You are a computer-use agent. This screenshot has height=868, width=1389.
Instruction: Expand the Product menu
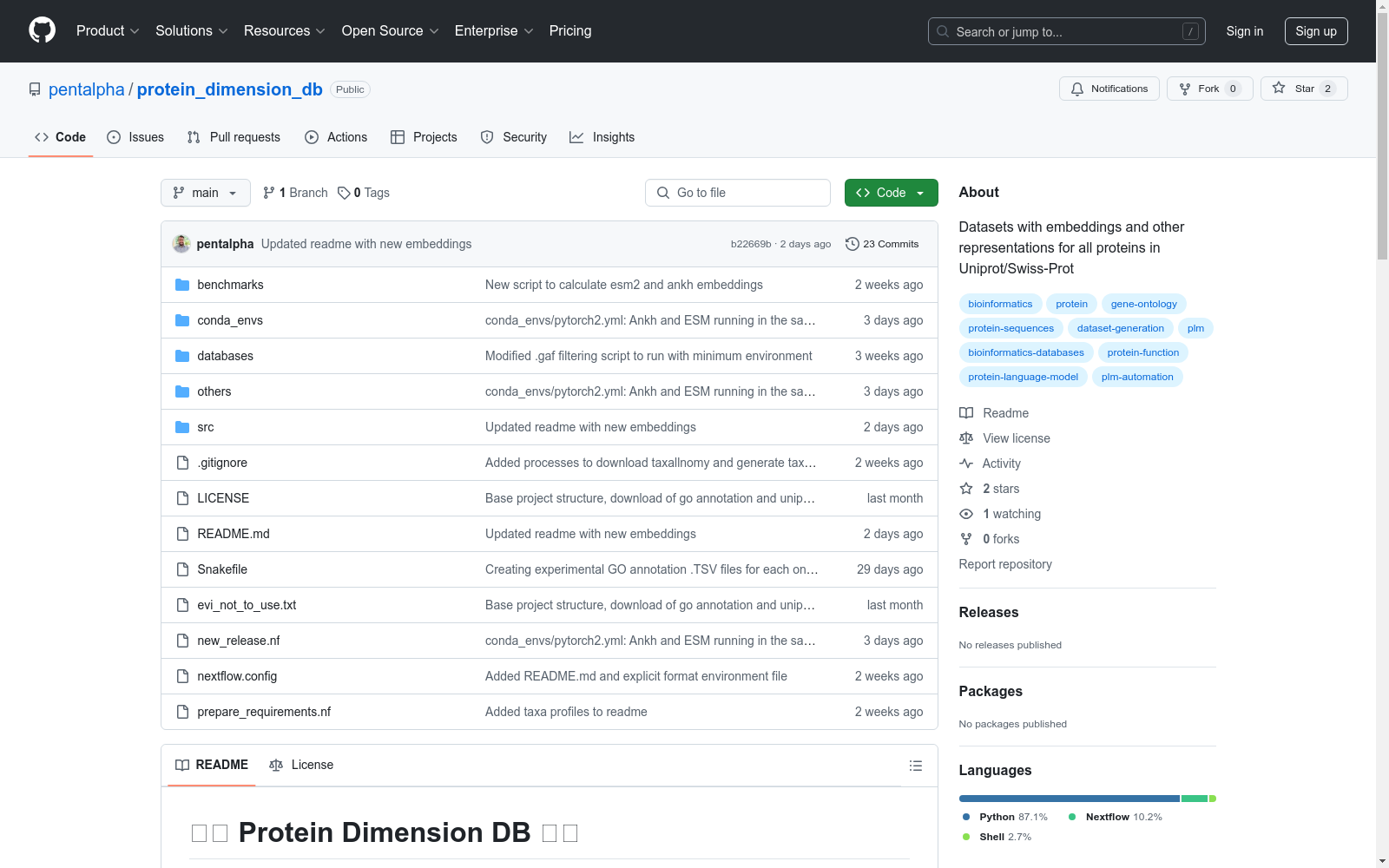pos(108,30)
